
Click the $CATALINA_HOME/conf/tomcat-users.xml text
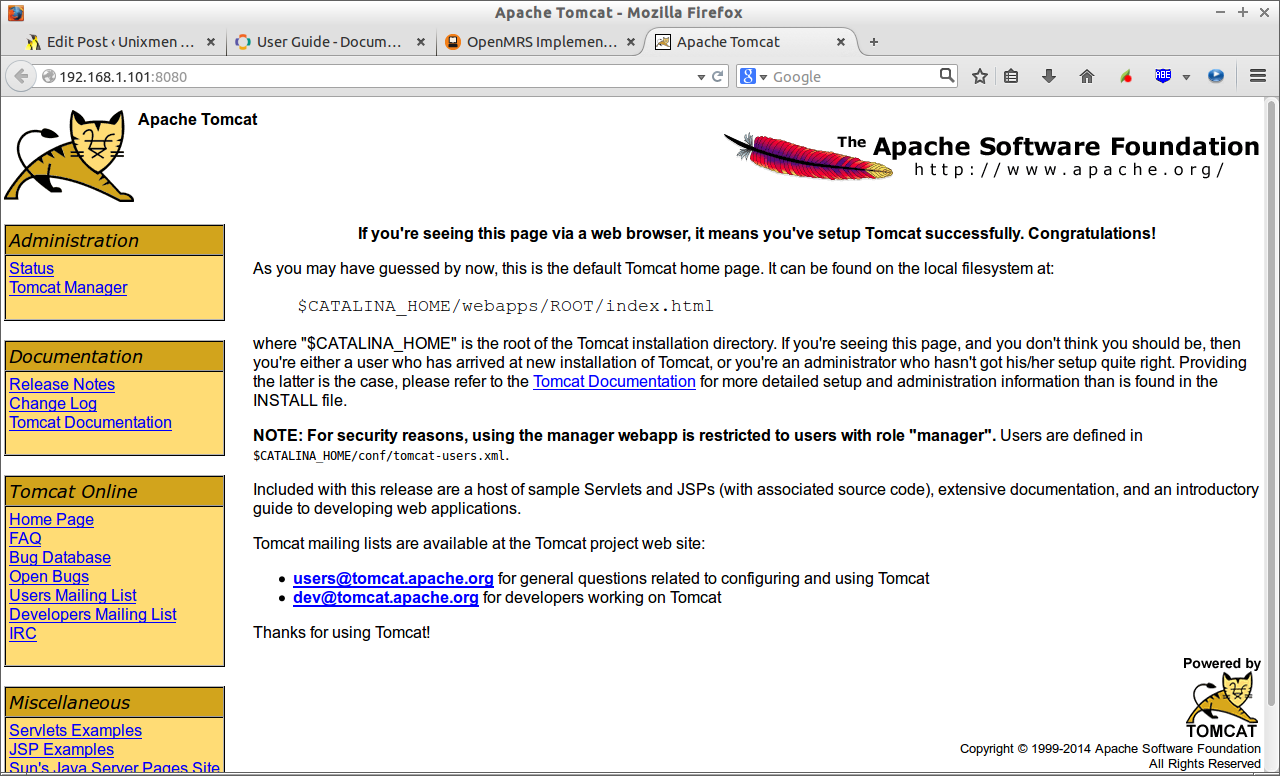pyautogui.click(x=381, y=455)
